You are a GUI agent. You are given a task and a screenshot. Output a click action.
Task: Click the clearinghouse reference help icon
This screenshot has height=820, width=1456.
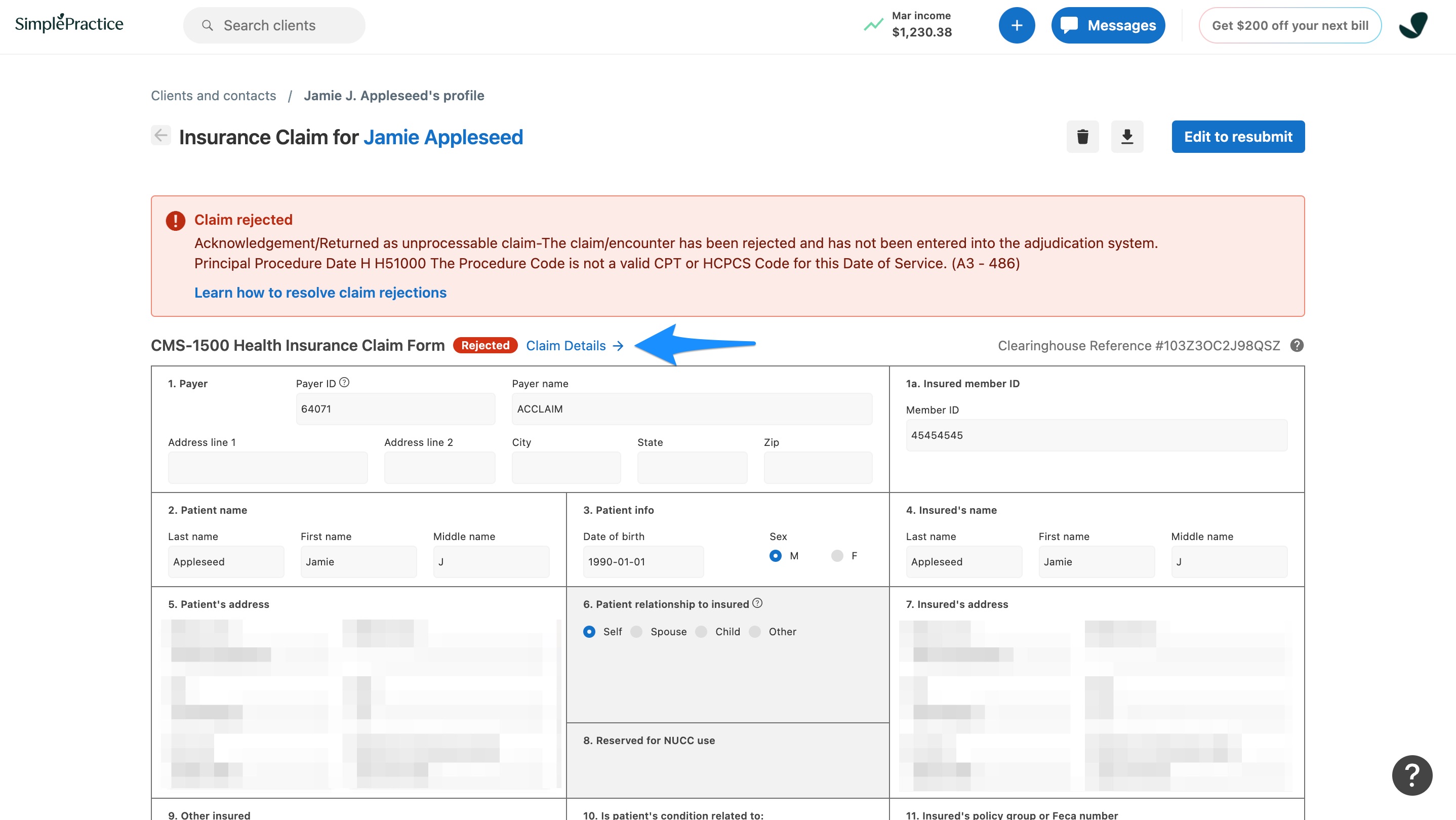tap(1297, 345)
